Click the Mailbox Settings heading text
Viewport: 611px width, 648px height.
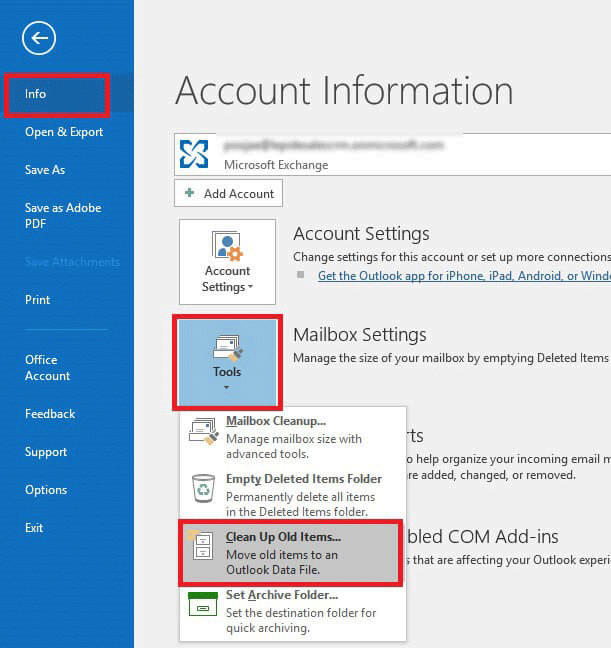(x=360, y=335)
